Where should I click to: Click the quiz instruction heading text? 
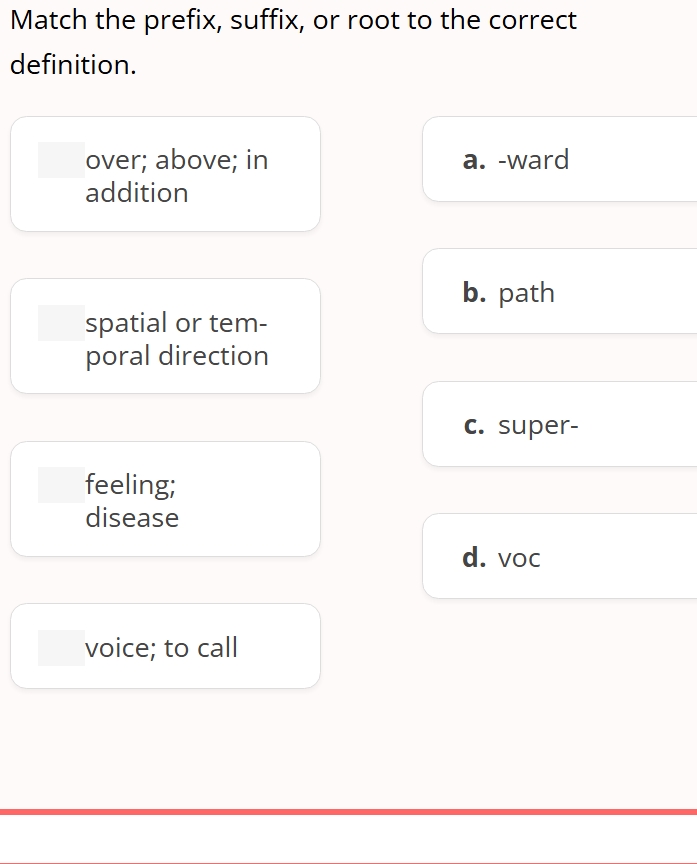coord(293,45)
